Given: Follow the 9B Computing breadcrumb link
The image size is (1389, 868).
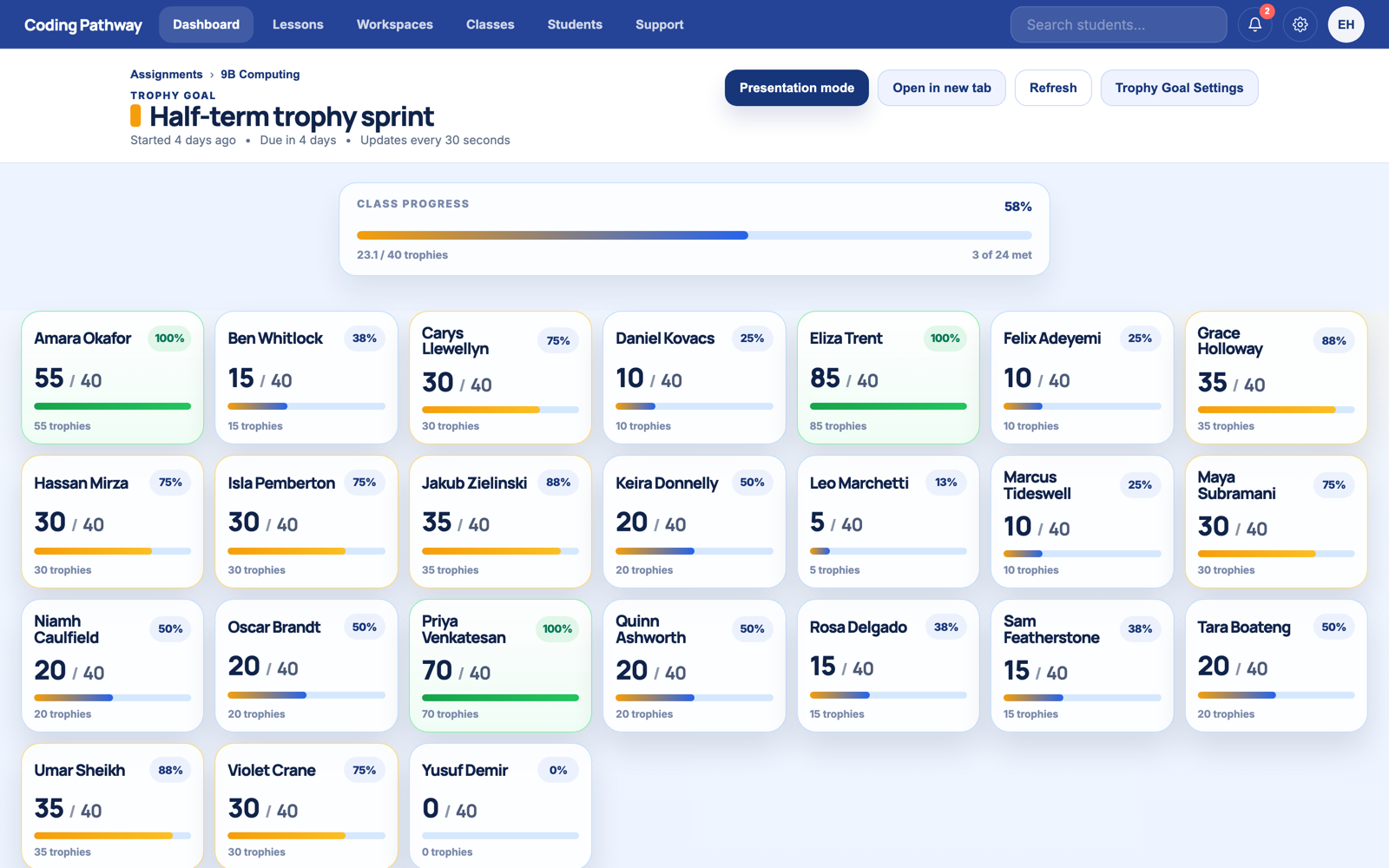Looking at the screenshot, I should [260, 75].
